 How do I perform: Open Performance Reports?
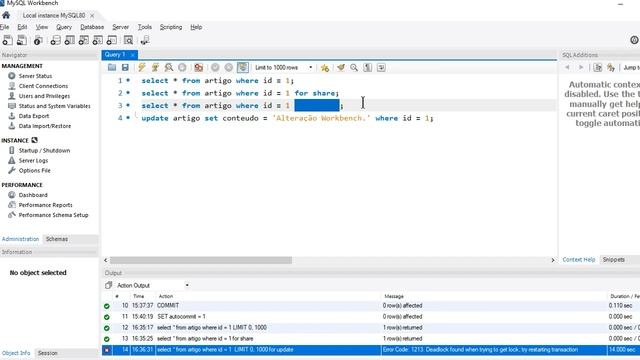[x=45, y=205]
